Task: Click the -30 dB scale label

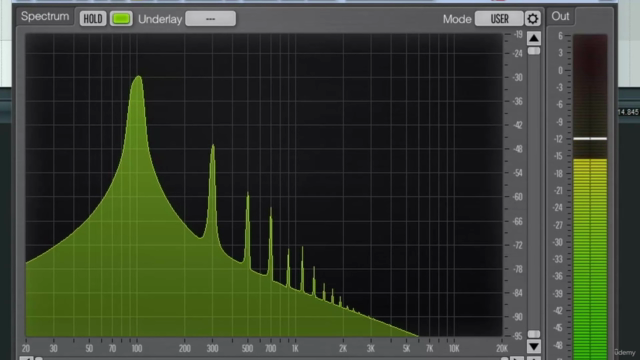Action: (518, 78)
